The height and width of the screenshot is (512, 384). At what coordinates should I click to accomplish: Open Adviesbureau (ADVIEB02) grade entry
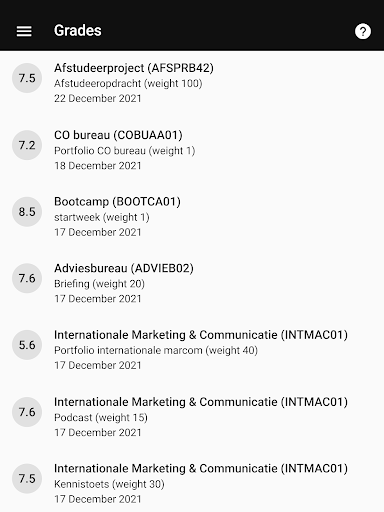(192, 283)
